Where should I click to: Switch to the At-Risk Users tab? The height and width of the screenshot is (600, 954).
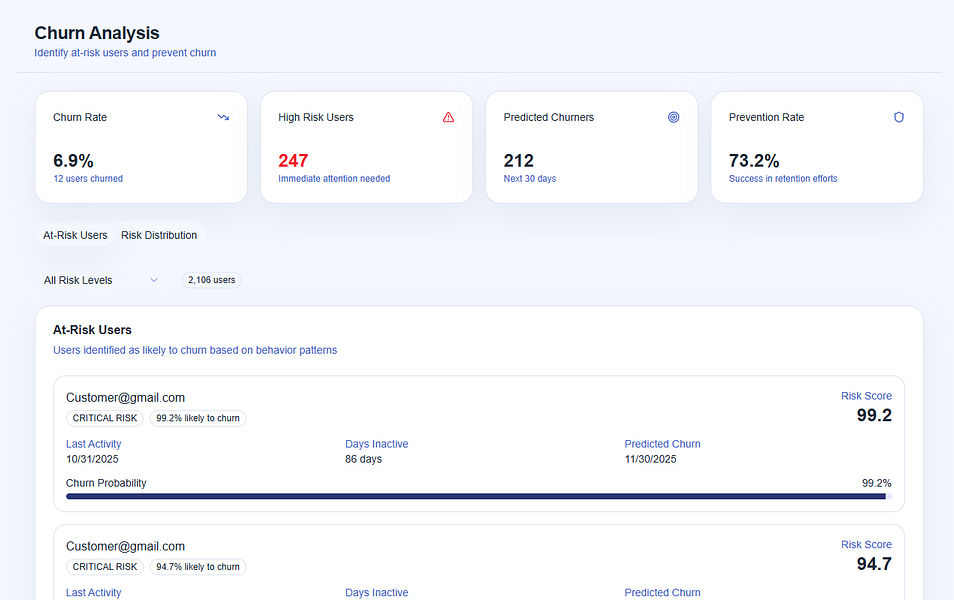[x=75, y=235]
